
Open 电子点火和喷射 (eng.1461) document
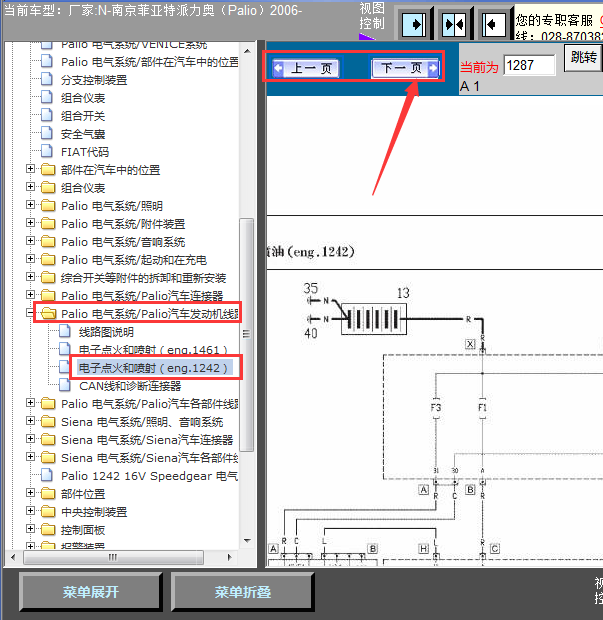tap(153, 350)
